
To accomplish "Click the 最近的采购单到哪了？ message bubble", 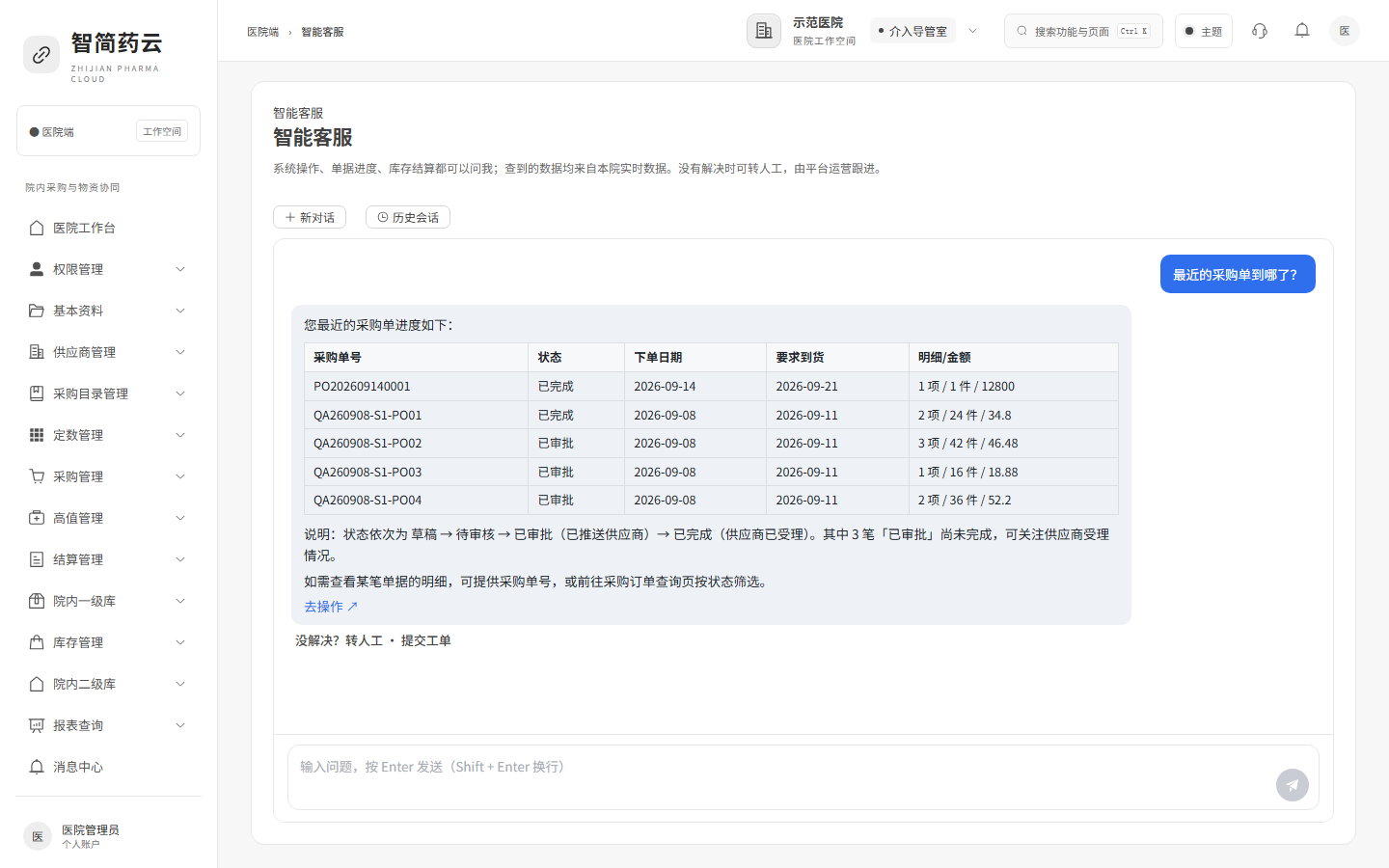I will pos(1238,274).
